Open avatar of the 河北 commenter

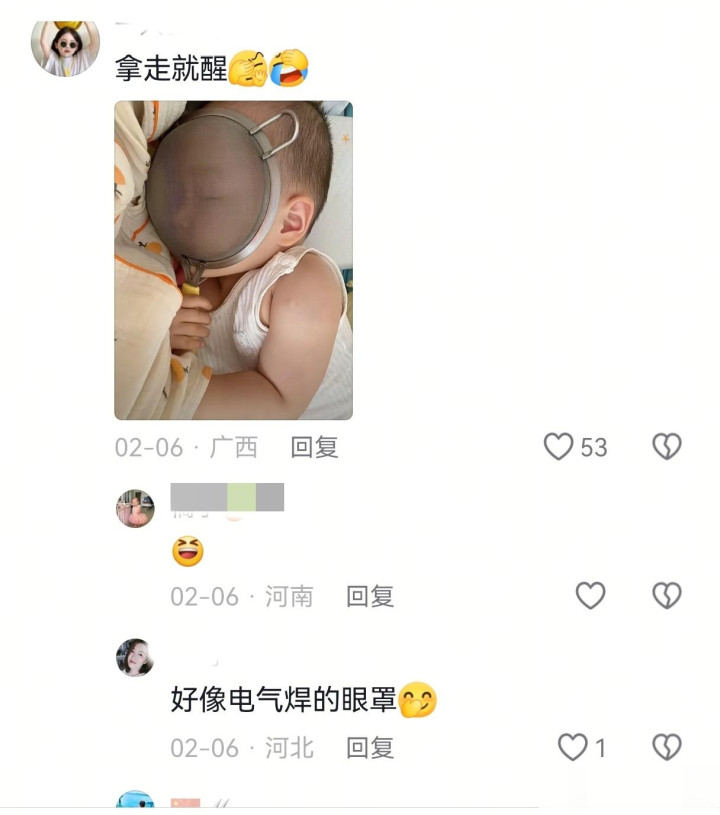tap(135, 658)
